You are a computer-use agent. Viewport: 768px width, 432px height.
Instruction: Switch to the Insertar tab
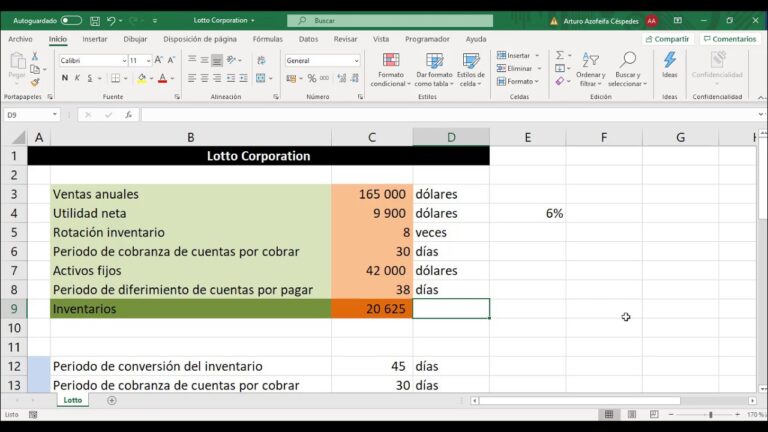[95, 39]
